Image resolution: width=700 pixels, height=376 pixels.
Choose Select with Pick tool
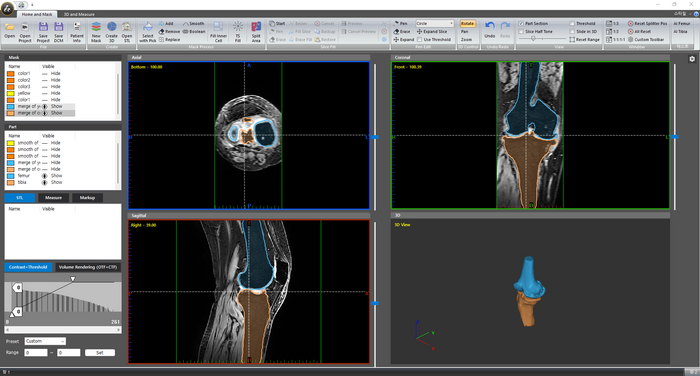click(x=148, y=32)
